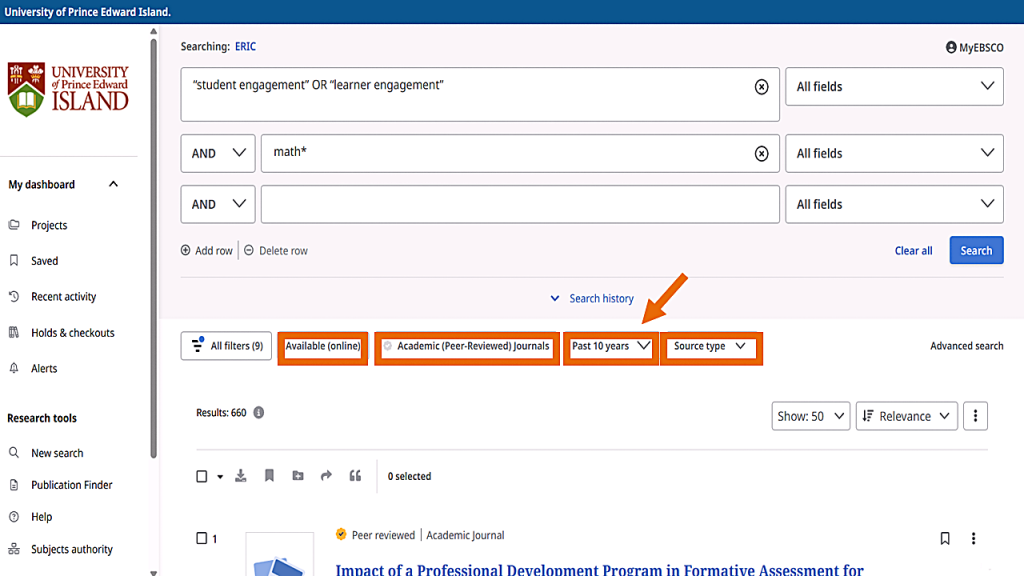Click the Clear all link
This screenshot has width=1024, height=576.
pos(913,251)
